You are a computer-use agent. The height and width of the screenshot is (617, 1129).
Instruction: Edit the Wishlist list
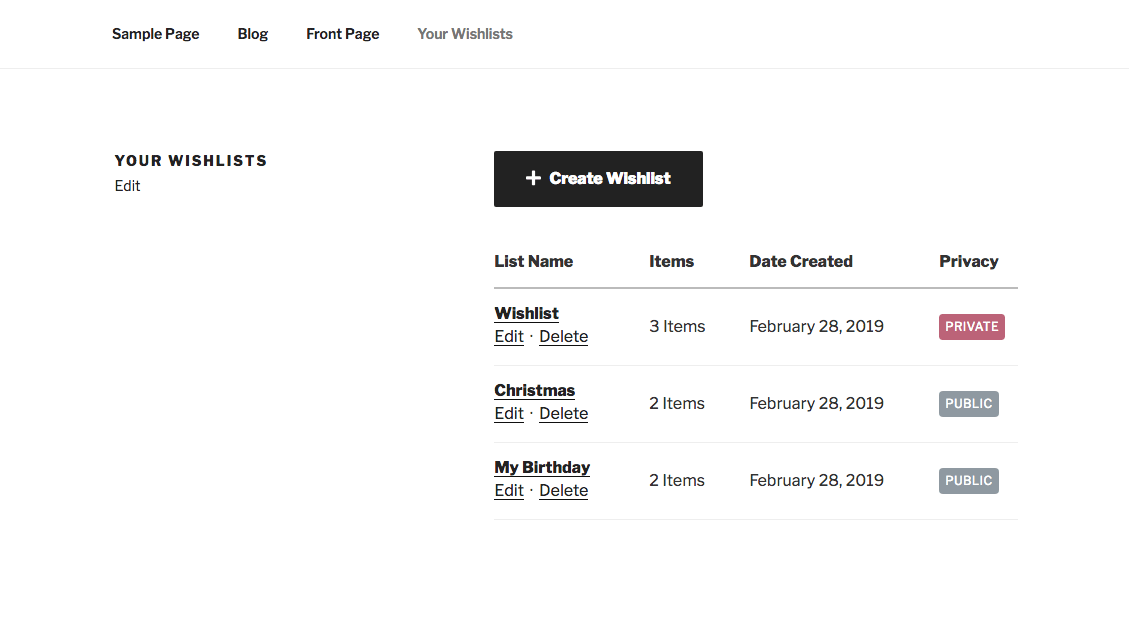click(509, 337)
